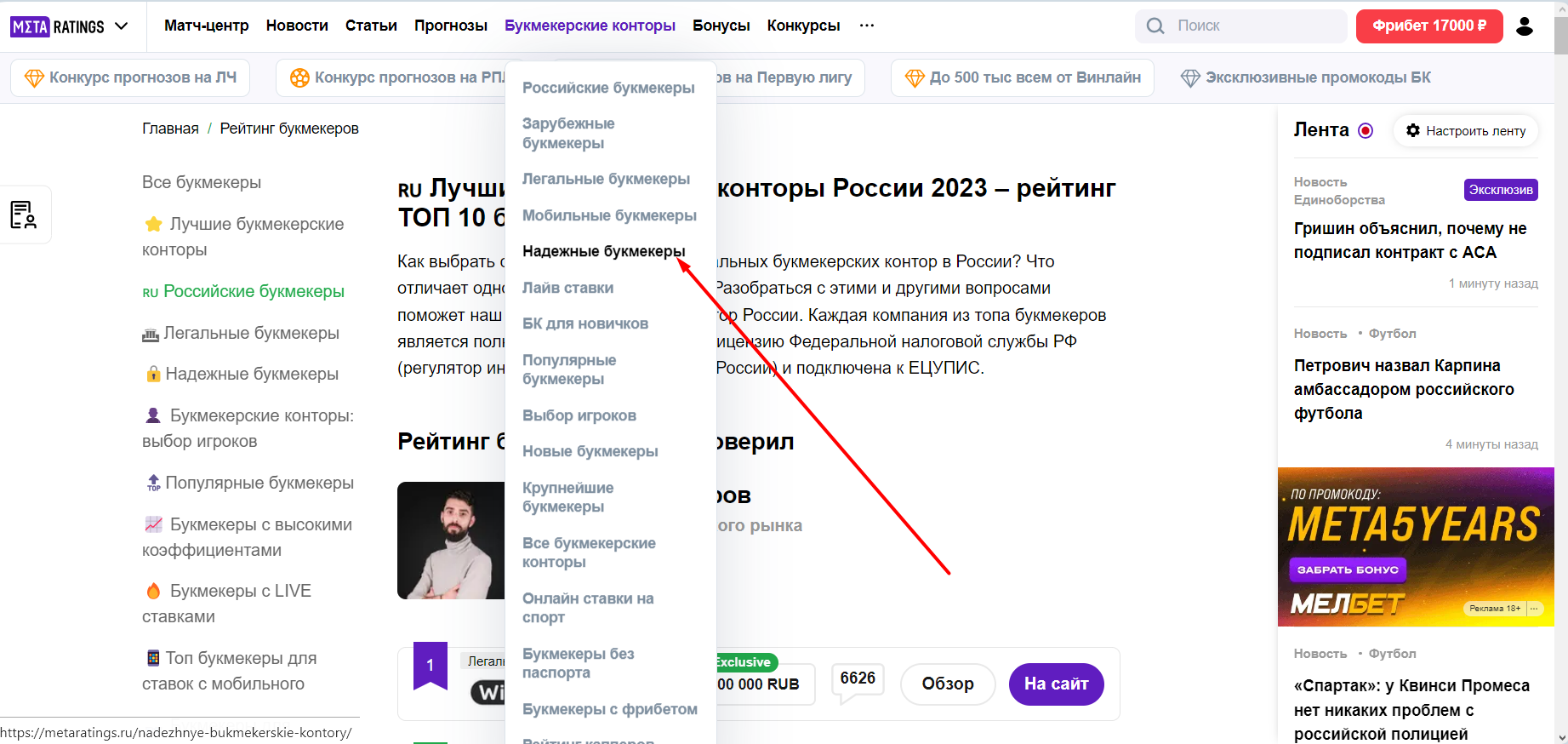Click the Meta Ratings logo

tap(57, 26)
